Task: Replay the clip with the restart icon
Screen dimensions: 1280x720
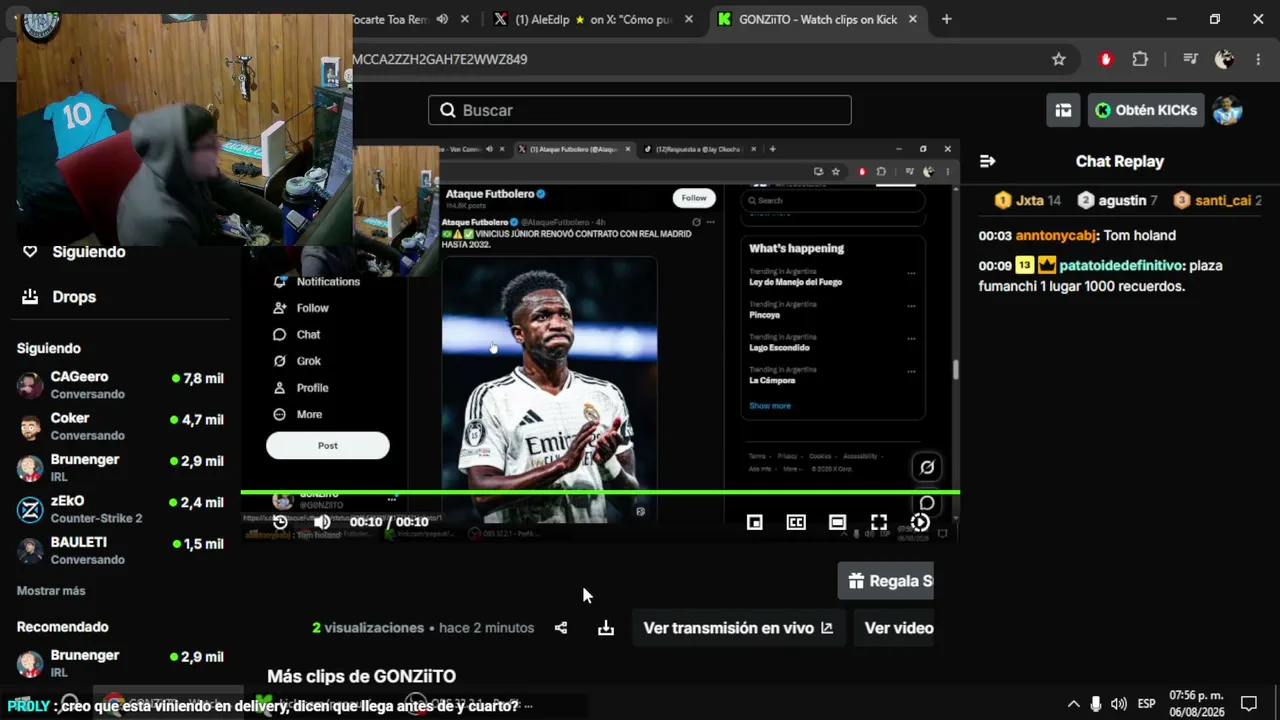Action: (x=280, y=522)
